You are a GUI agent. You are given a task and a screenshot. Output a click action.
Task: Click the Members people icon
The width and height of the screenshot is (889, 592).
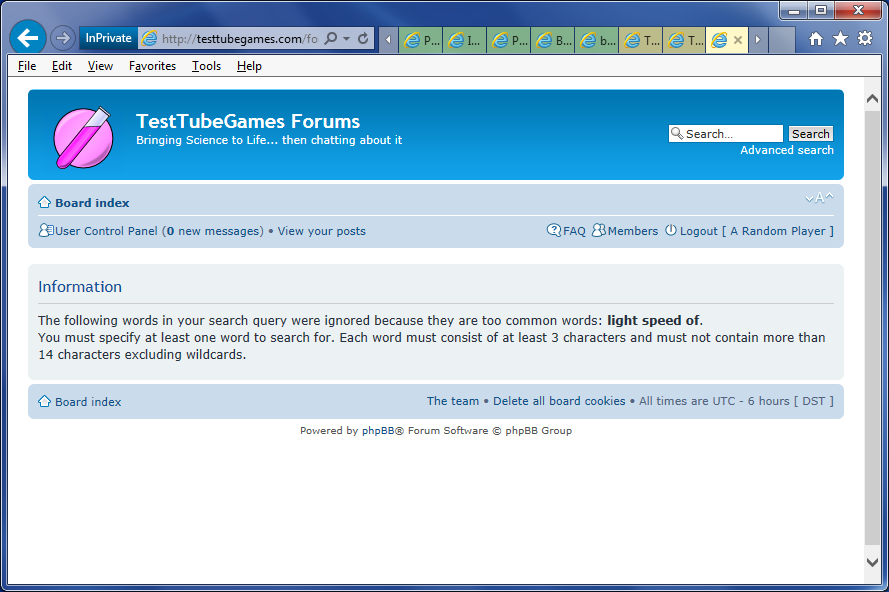point(599,230)
